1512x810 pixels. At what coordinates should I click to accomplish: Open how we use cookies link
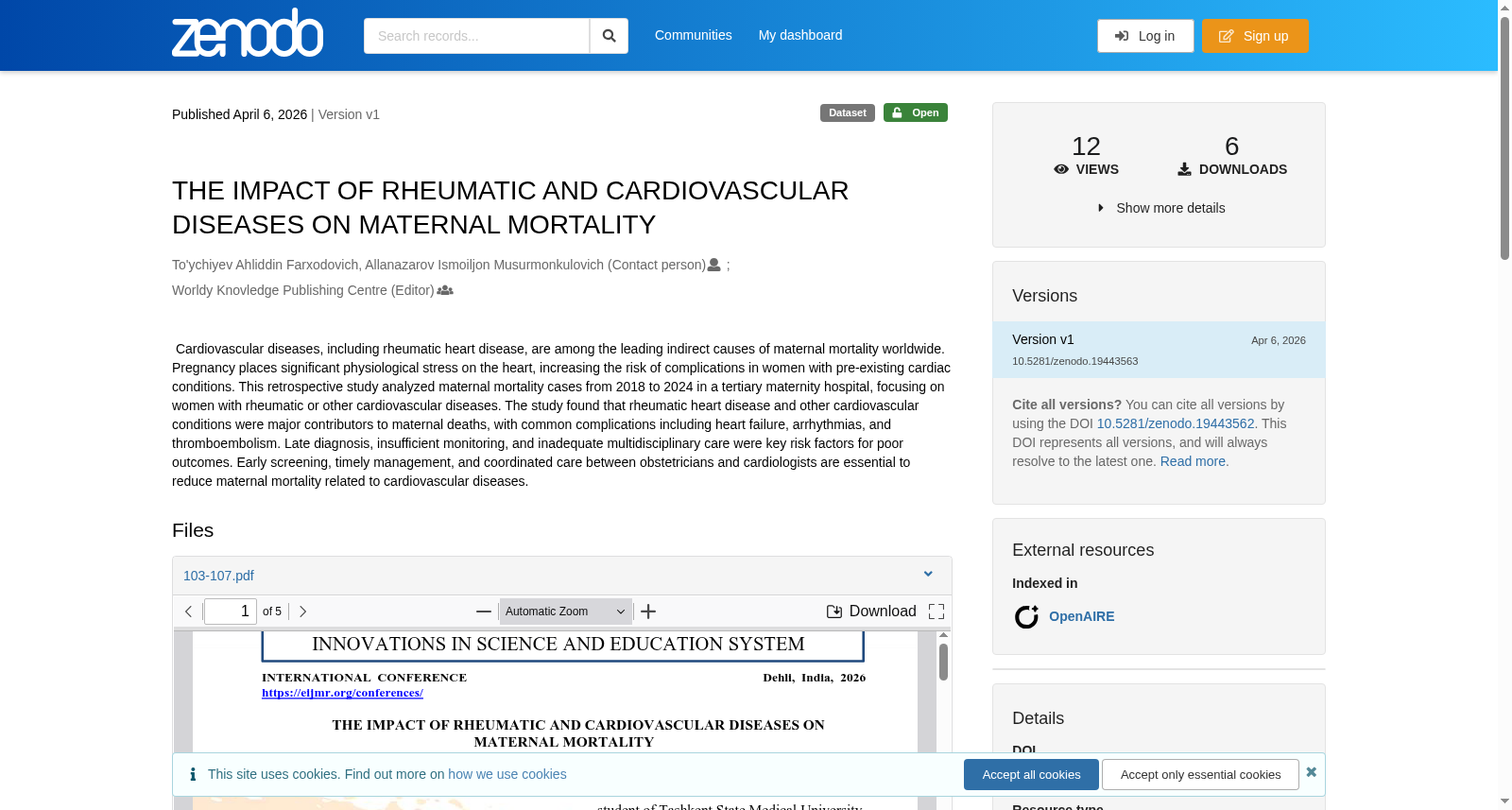coord(507,774)
